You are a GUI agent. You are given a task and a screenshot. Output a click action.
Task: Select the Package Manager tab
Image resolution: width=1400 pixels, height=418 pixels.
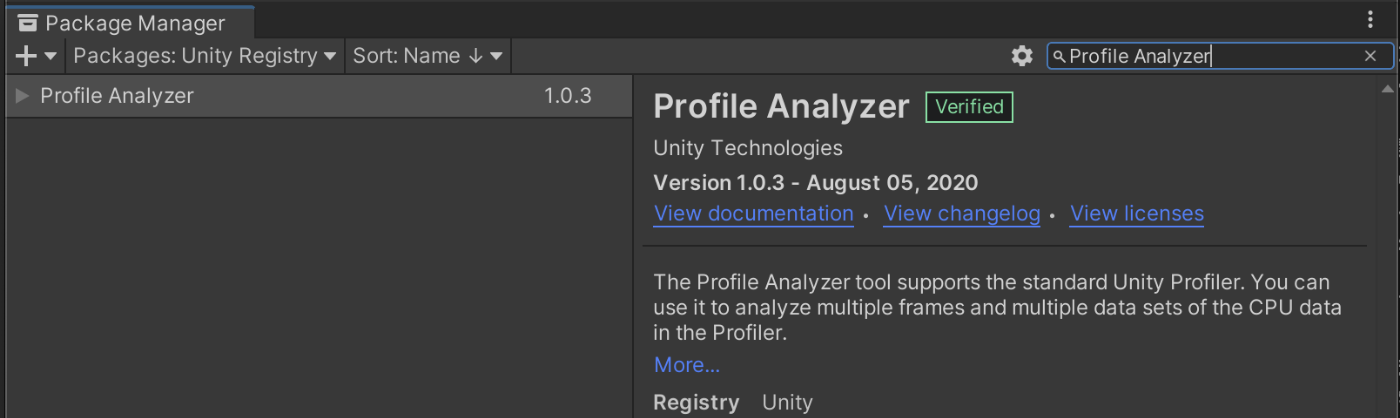point(130,22)
